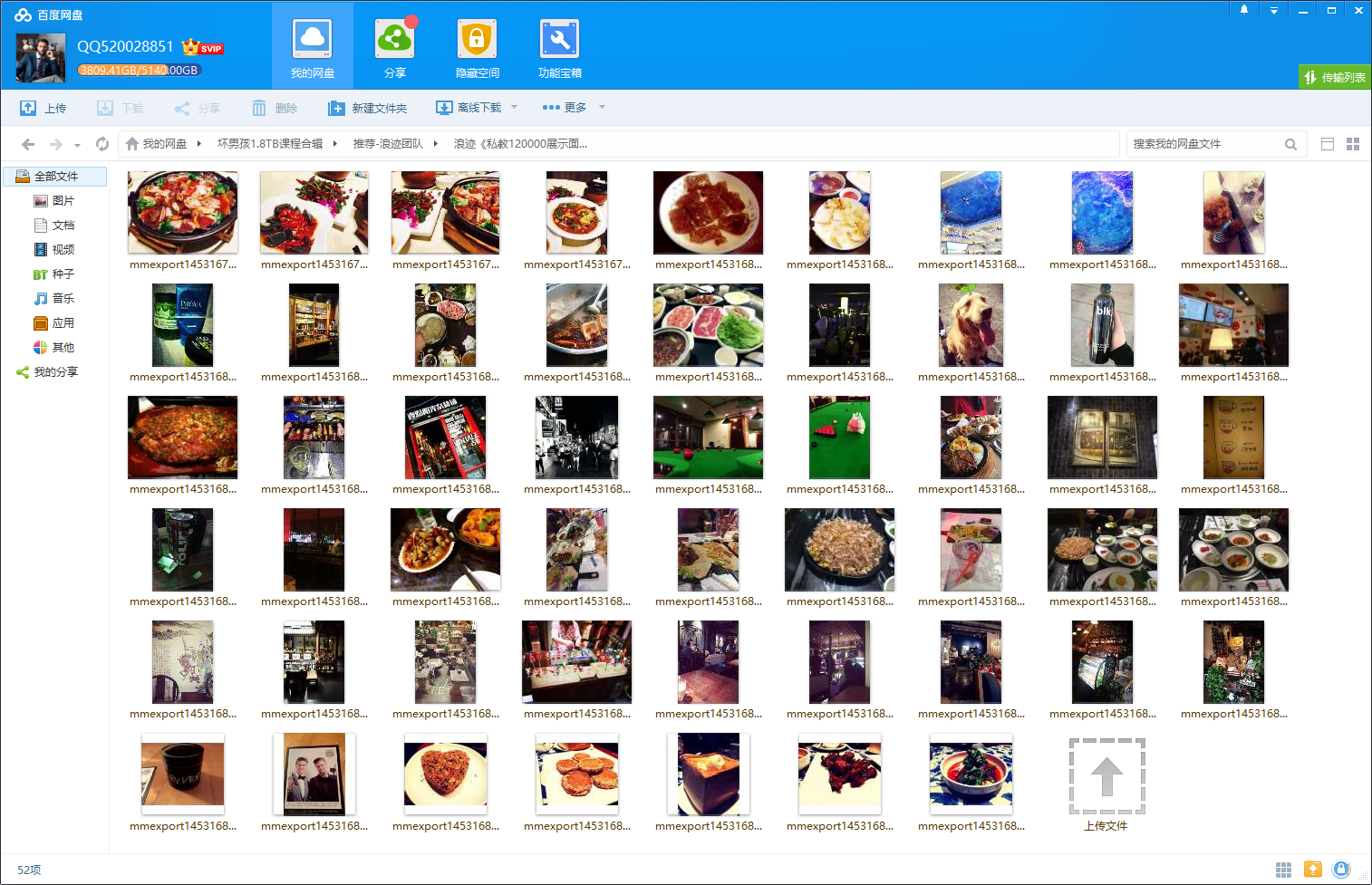Image resolution: width=1372 pixels, height=885 pixels.
Task: Expand the arrow after 坏男孩1.8TB课程合辑
Action: tap(334, 144)
